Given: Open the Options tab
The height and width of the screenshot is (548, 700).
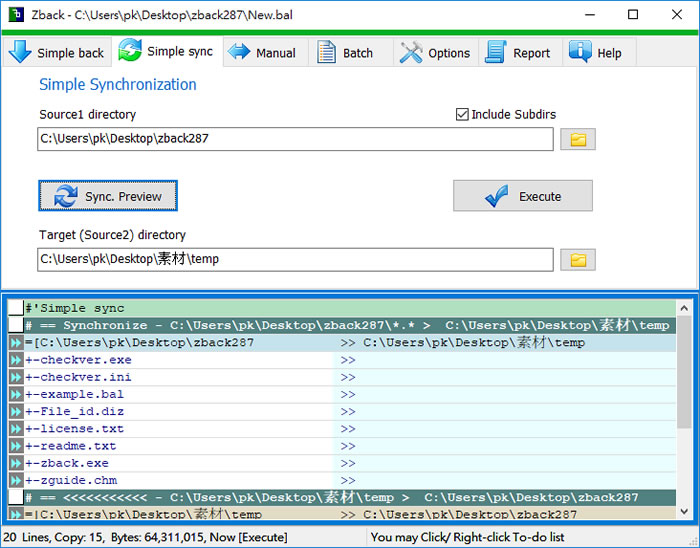Looking at the screenshot, I should point(436,53).
